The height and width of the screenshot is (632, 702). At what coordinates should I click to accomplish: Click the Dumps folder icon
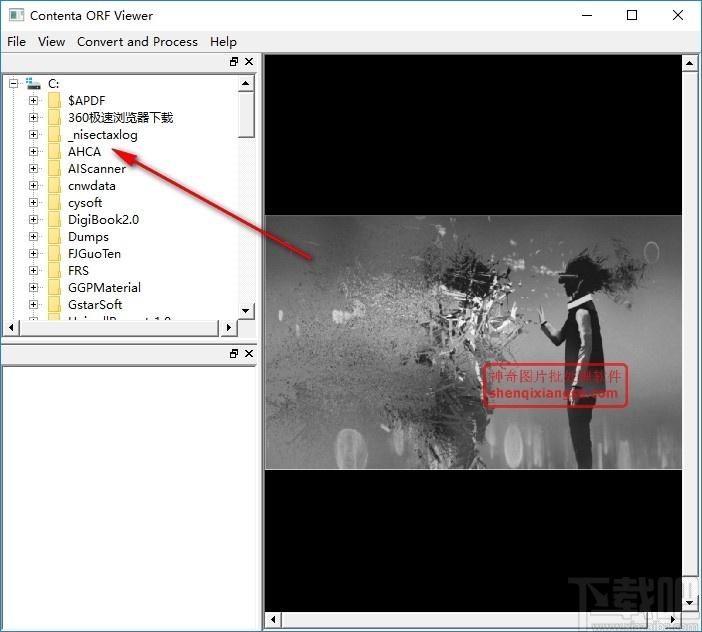tap(54, 236)
